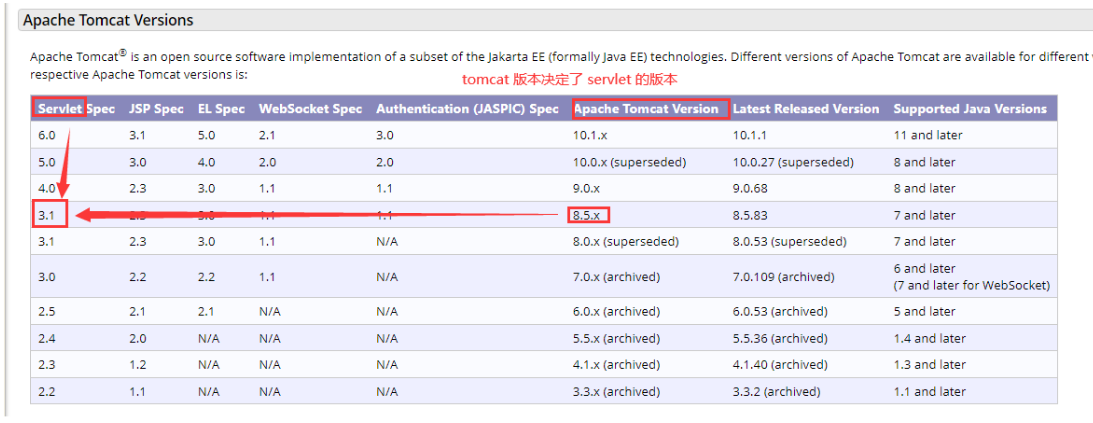Click the 7.0.109 (archived) release cell
The width and height of the screenshot is (1093, 423).
coord(784,277)
